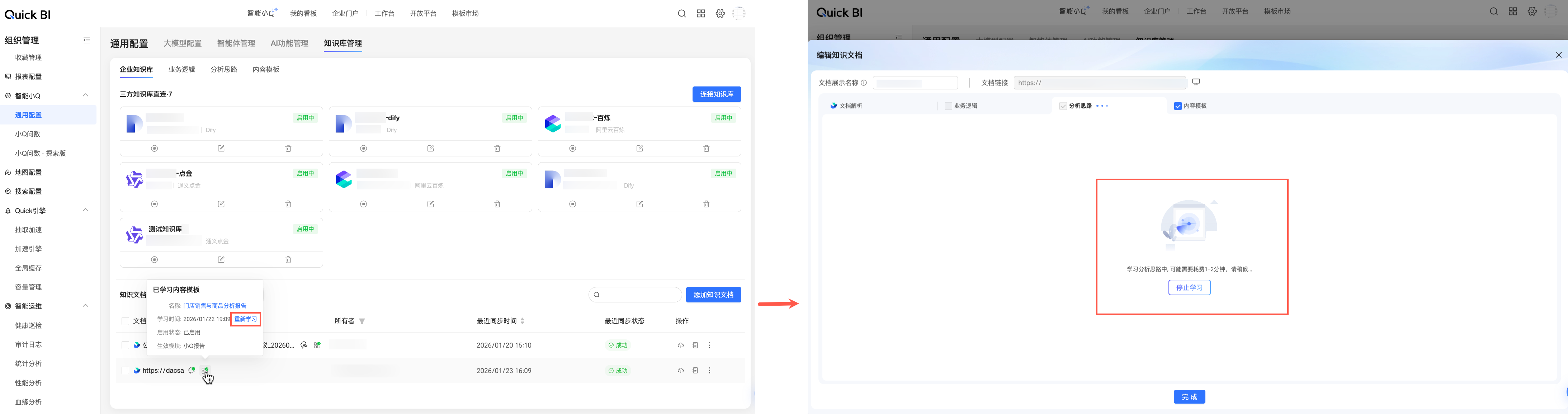Open the 业务逻辑 sub-tab

[181, 69]
